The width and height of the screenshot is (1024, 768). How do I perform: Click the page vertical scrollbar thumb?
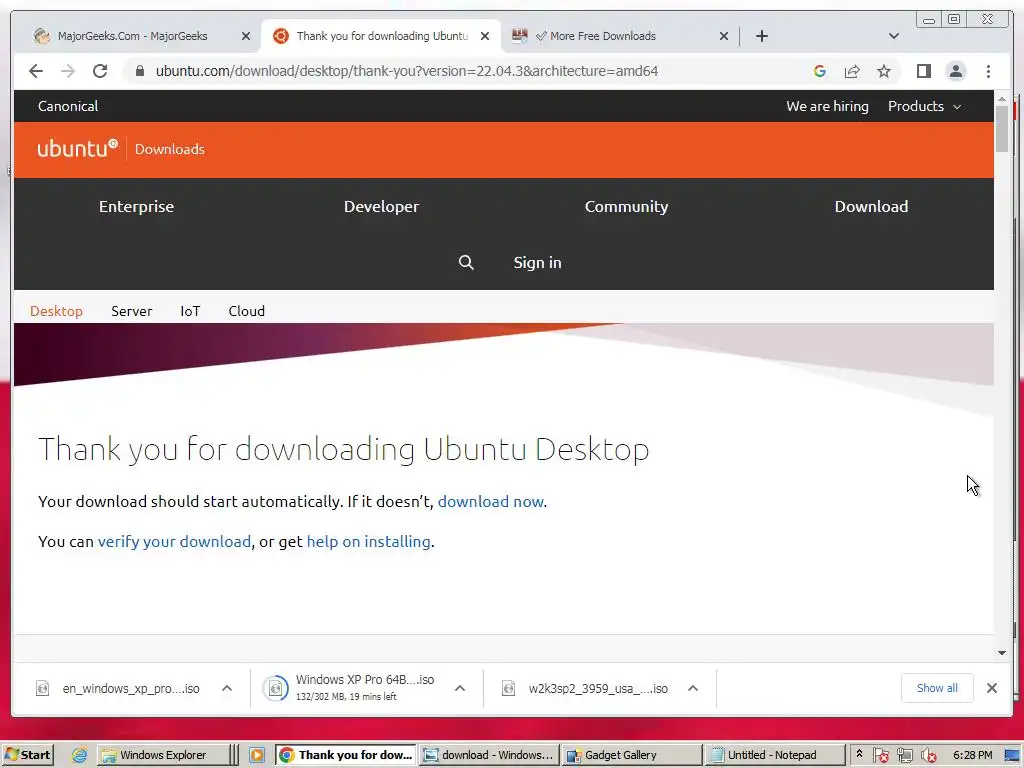[1002, 128]
